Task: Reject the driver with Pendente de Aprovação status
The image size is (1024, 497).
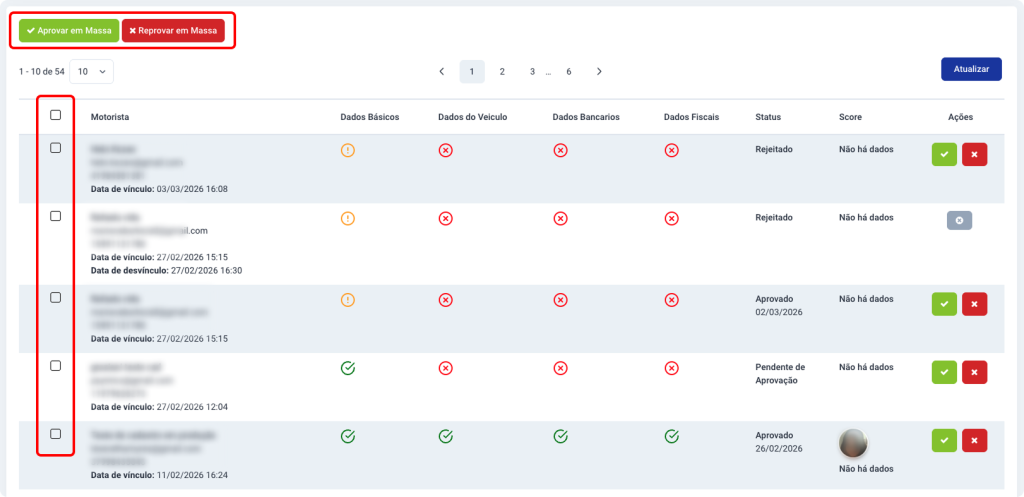Action: (974, 372)
